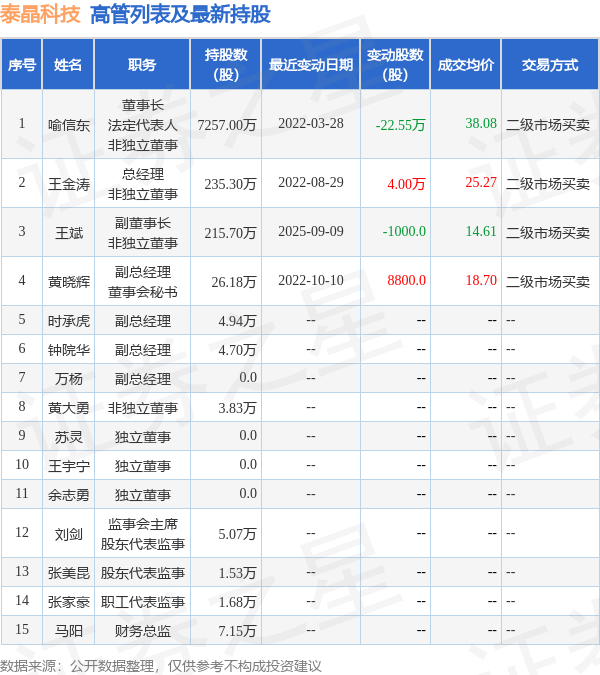Click the 副董事长 非独立董事 position cell

tap(142, 233)
